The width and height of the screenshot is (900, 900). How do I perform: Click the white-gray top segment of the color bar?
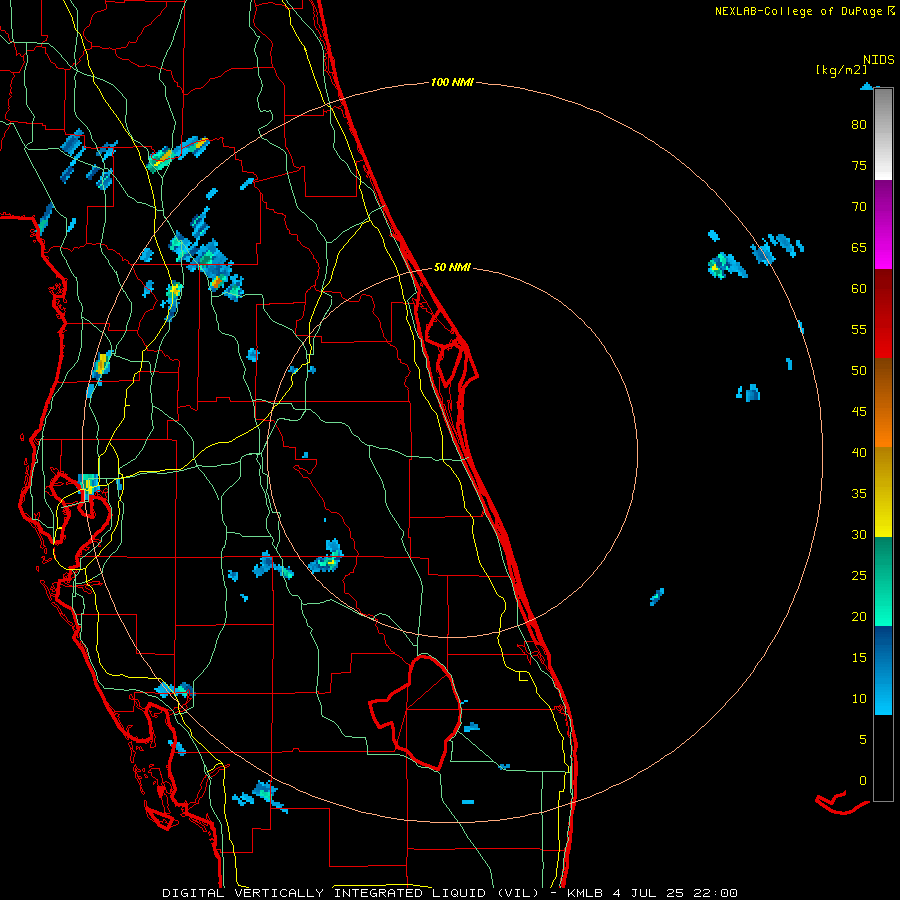pyautogui.click(x=883, y=135)
